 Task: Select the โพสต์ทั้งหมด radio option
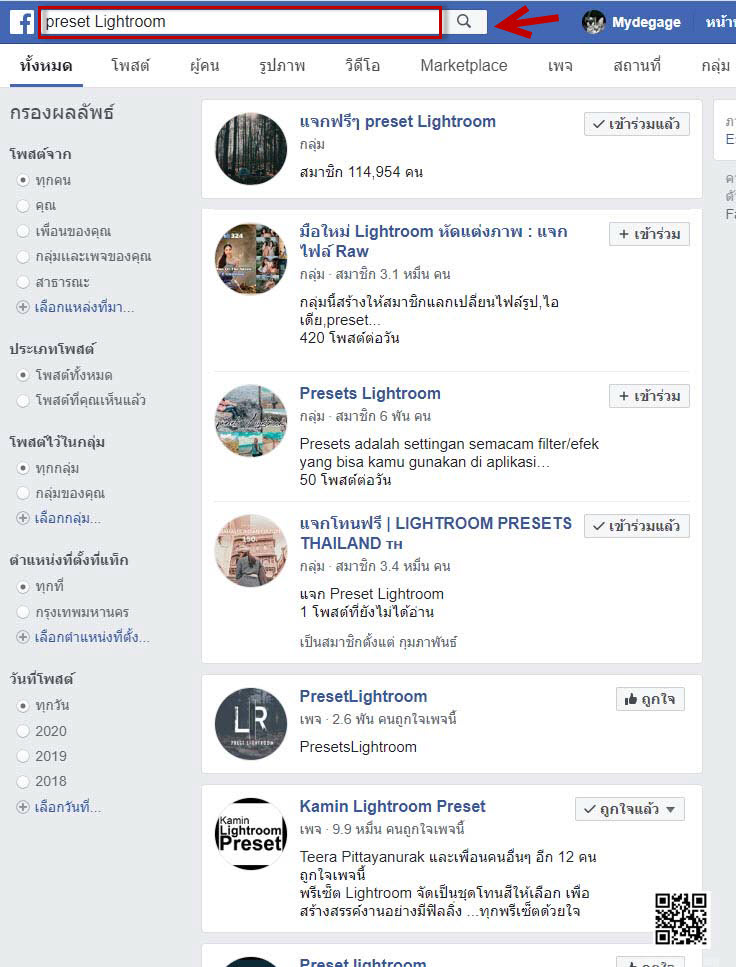point(23,375)
